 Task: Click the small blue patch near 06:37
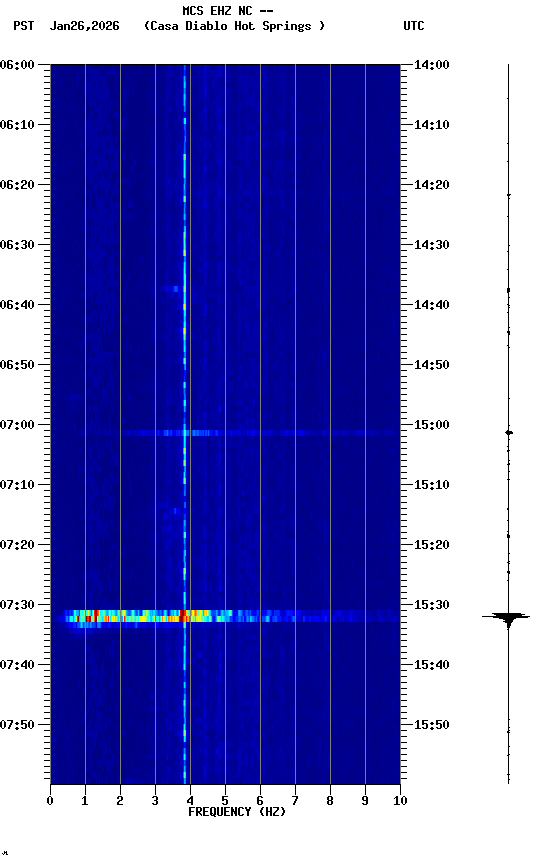(174, 289)
